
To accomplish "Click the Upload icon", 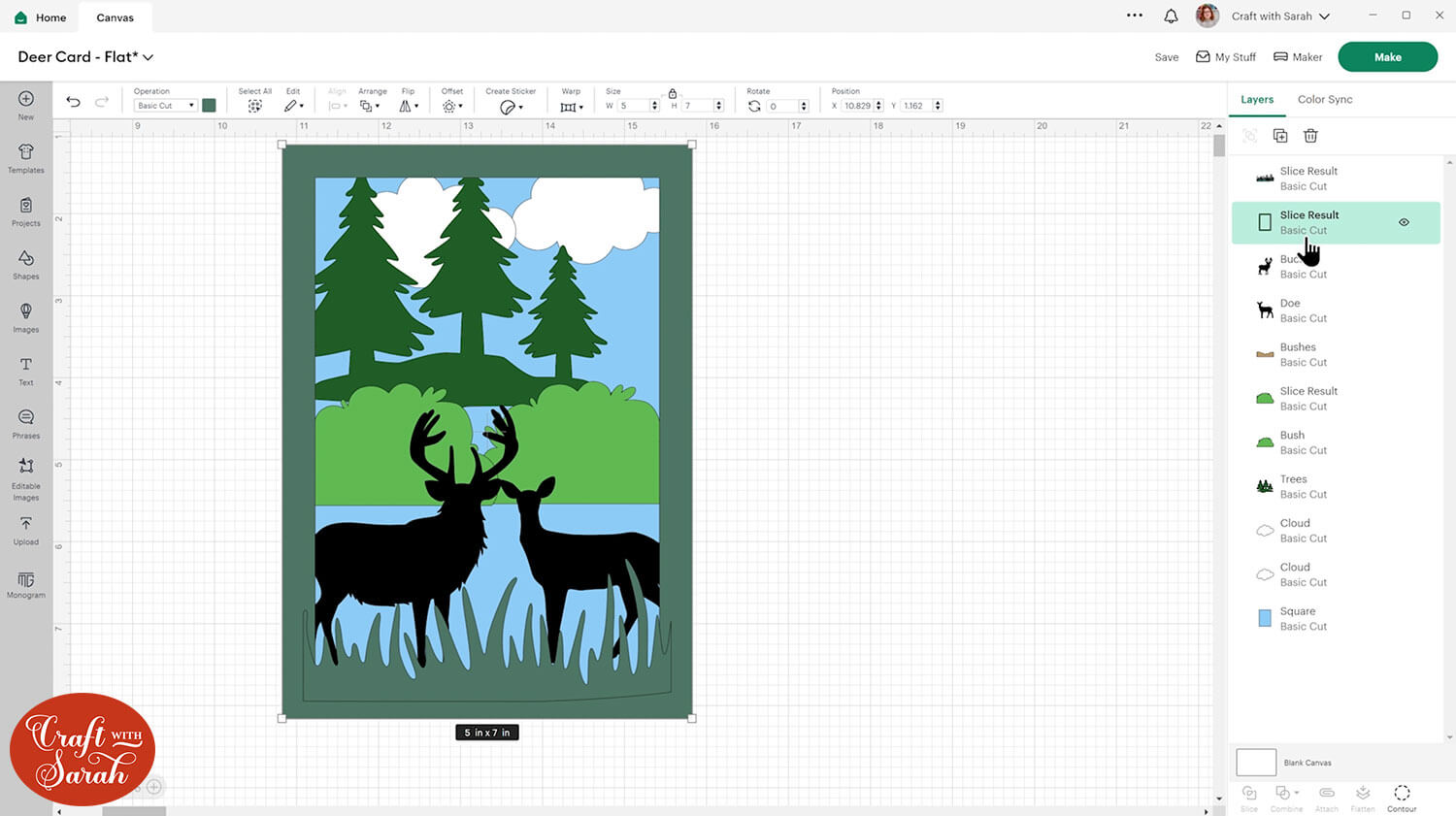I will click(x=26, y=529).
